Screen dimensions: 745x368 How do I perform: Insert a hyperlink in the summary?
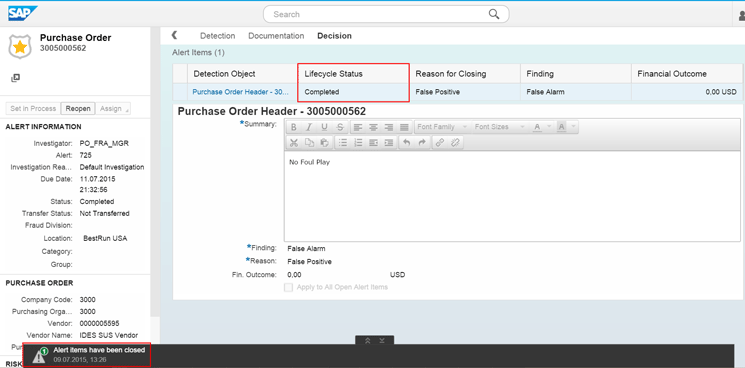click(439, 143)
